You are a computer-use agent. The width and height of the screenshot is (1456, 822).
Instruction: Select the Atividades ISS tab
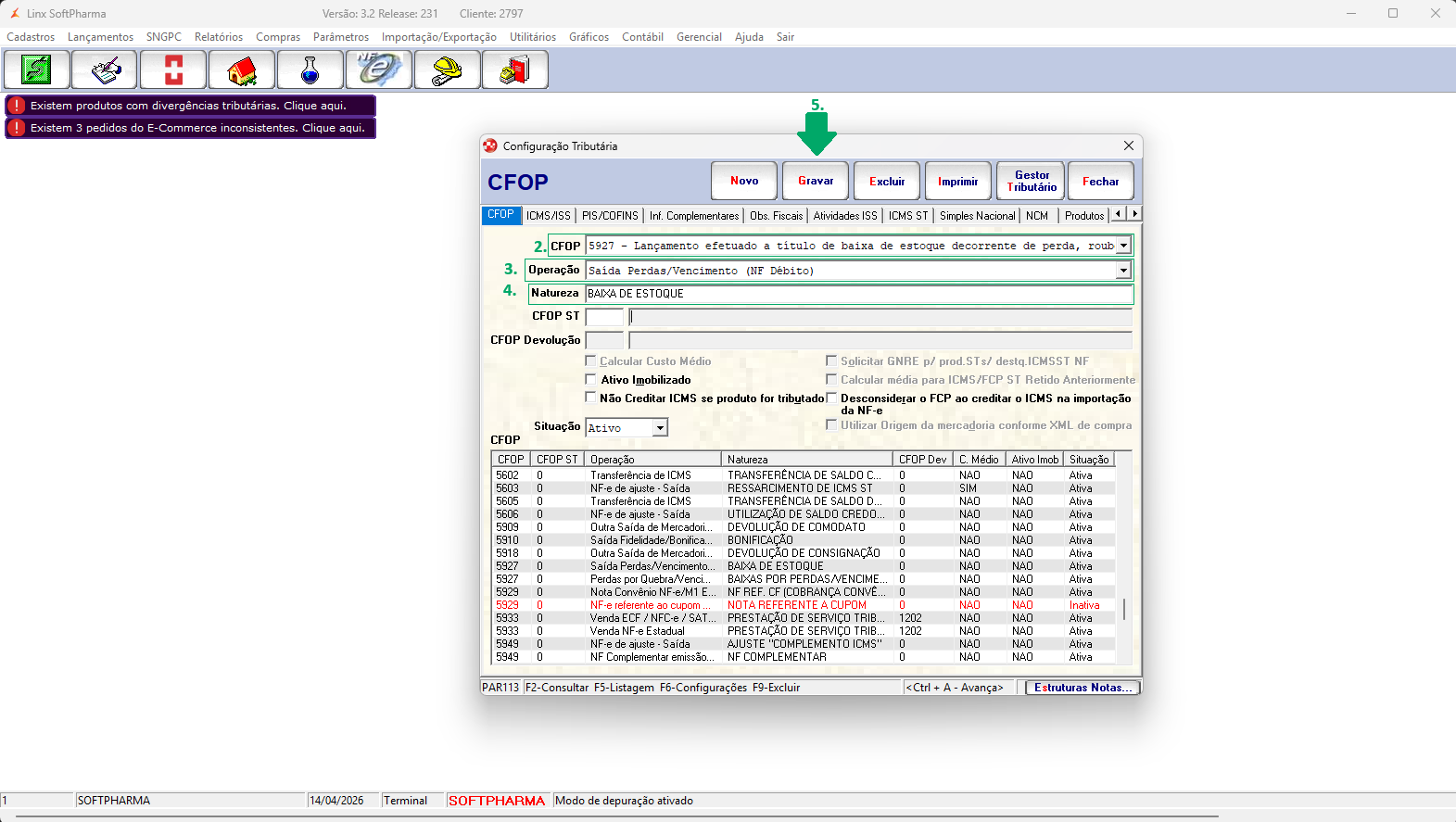point(845,216)
